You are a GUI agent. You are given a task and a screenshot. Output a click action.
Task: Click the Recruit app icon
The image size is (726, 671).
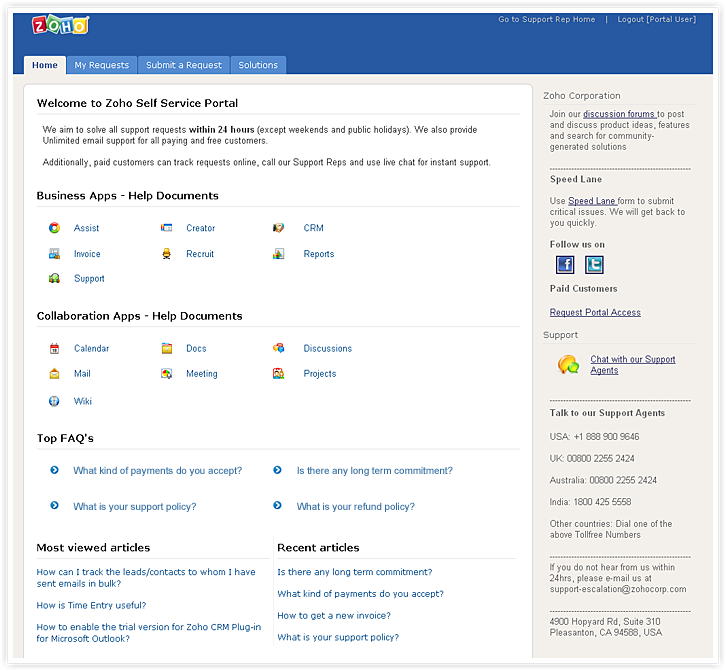[x=167, y=254]
